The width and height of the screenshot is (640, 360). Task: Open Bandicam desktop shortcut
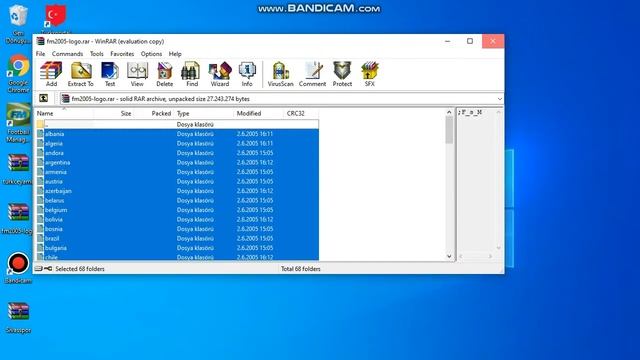[x=18, y=268]
